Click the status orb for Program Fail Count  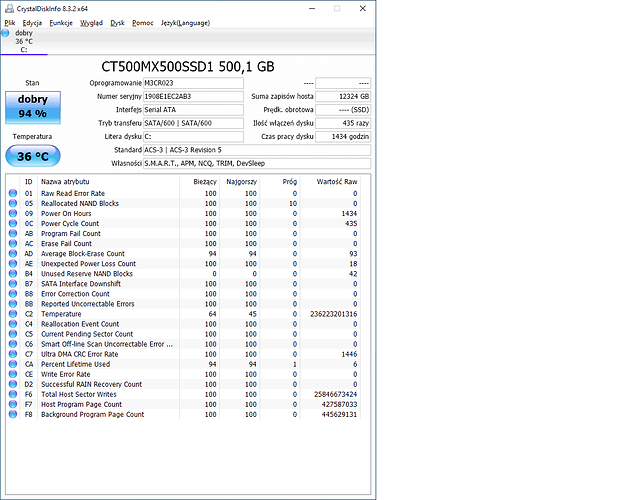[x=13, y=233]
